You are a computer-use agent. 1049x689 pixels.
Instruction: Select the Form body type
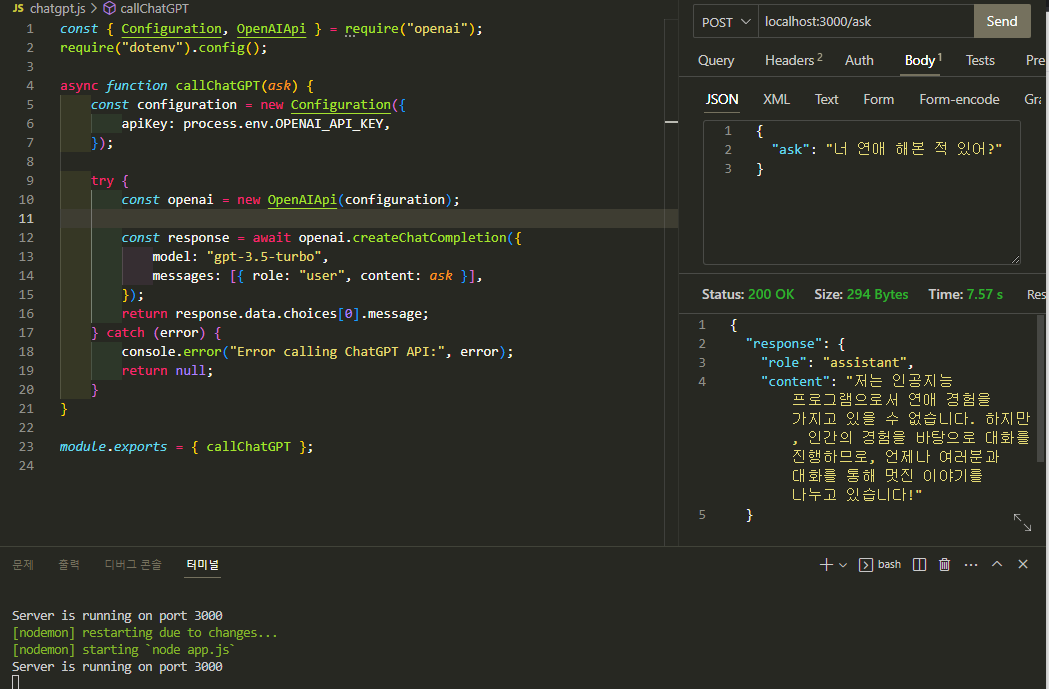point(878,99)
